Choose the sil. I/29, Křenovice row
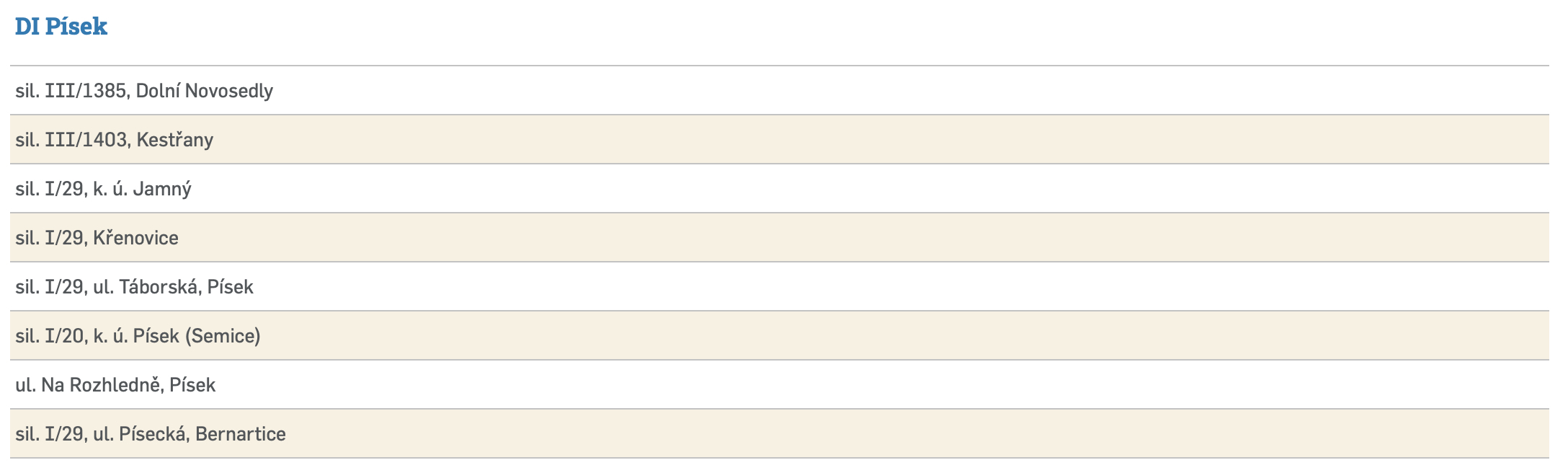 click(97, 238)
